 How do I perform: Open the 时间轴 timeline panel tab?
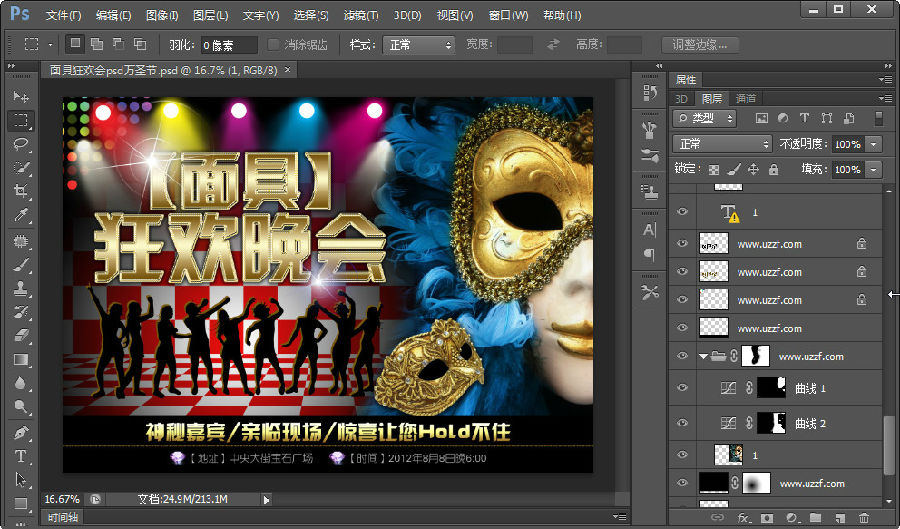click(x=63, y=517)
